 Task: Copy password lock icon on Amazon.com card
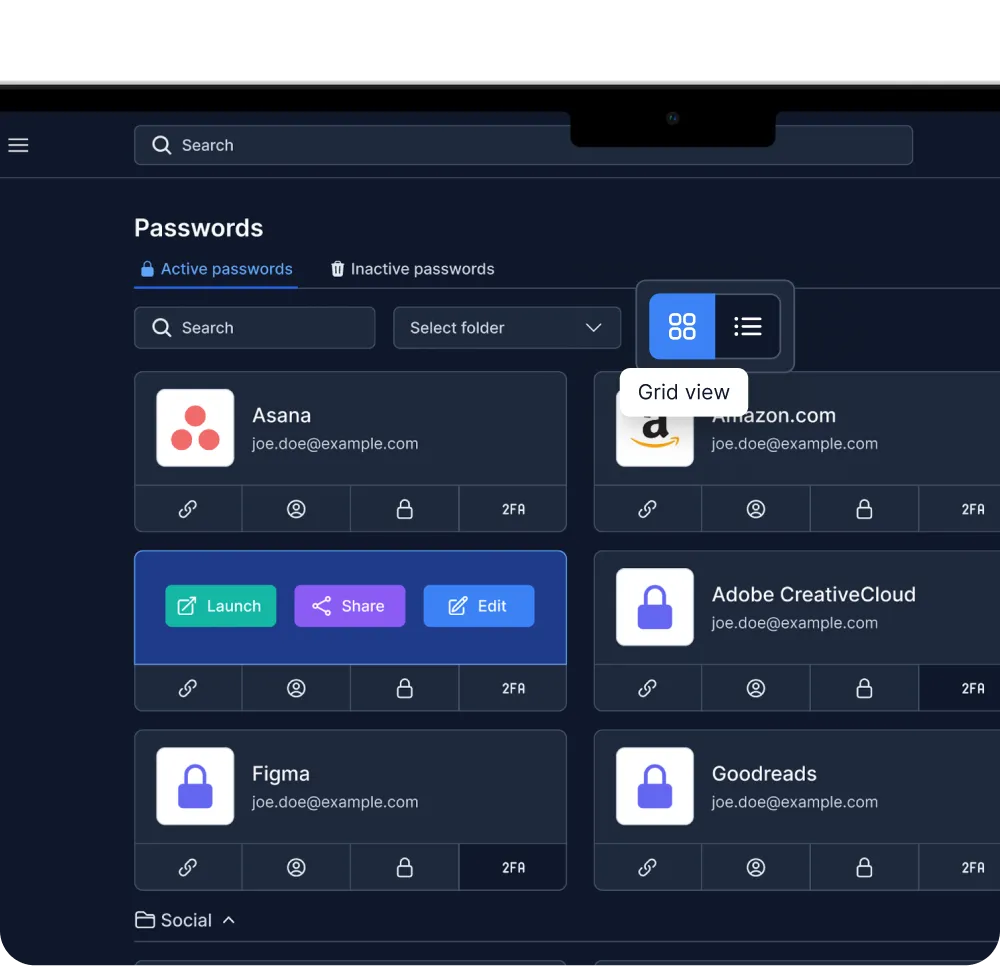(x=864, y=509)
